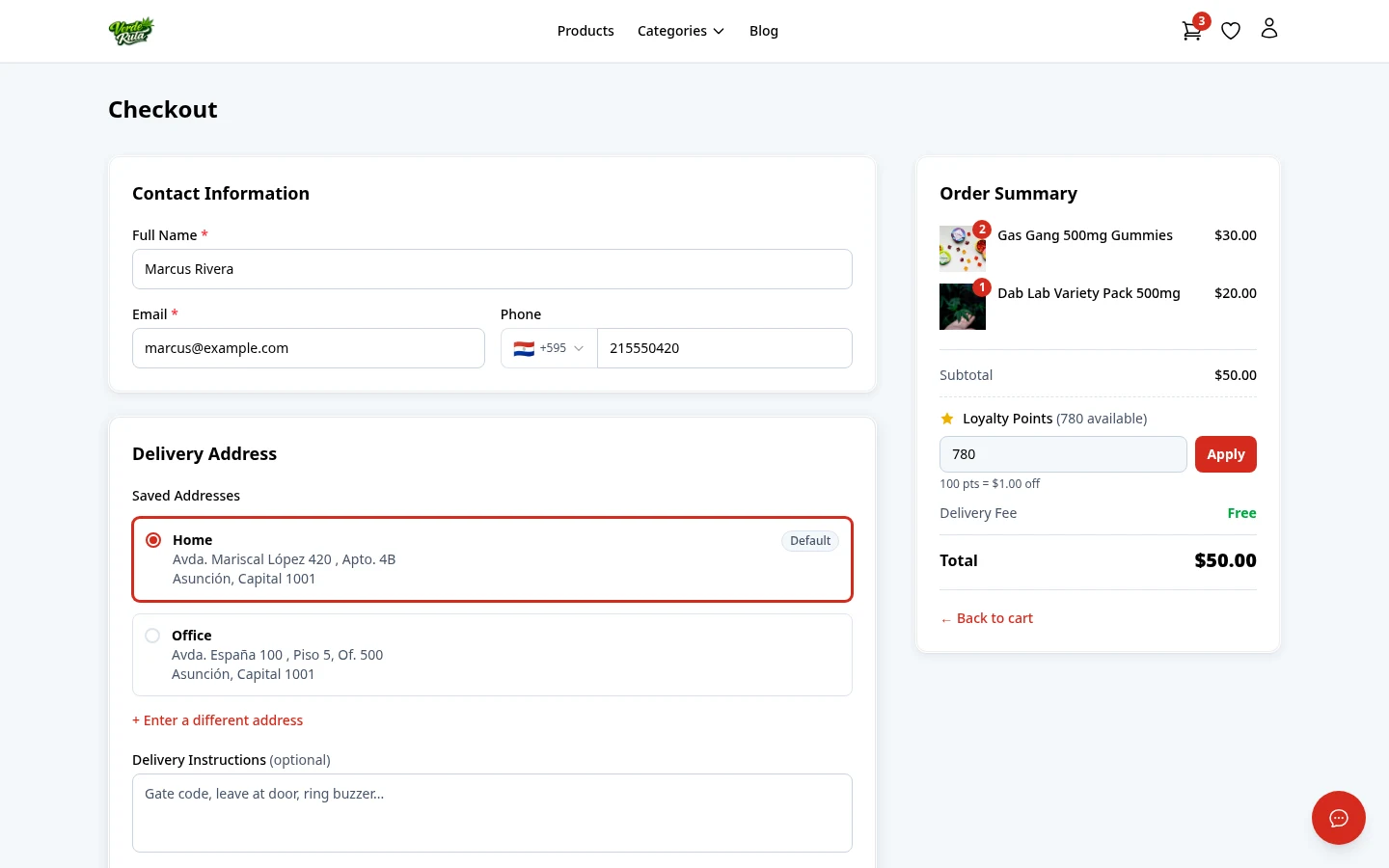This screenshot has height=868, width=1389.
Task: Expand the Categories dropdown
Action: tap(681, 30)
